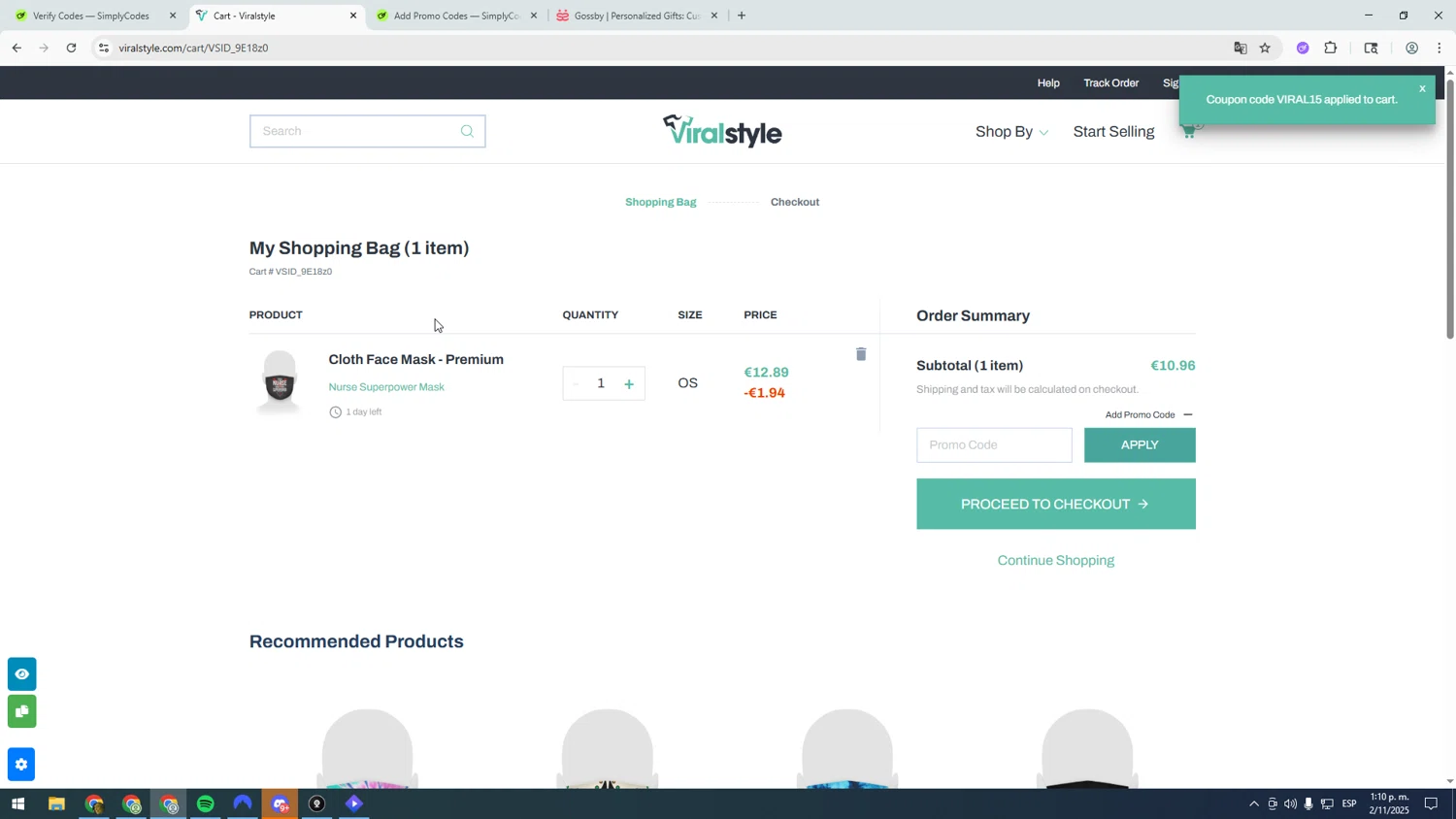Click the APPLY promo button
The image size is (1456, 819).
point(1140,445)
